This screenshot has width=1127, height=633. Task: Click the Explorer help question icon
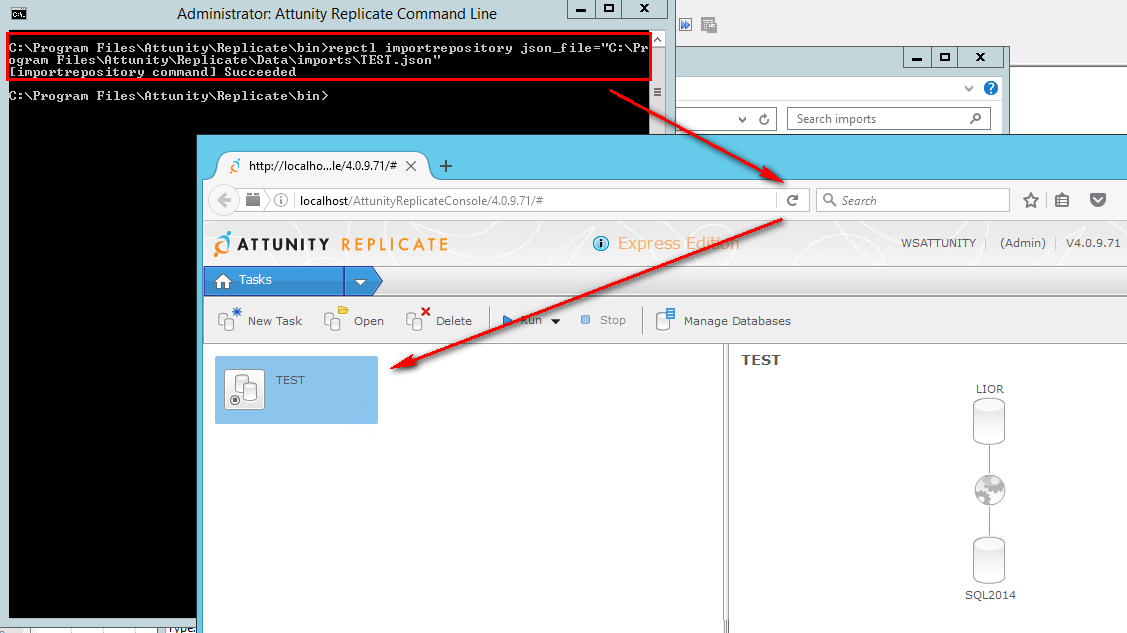991,88
